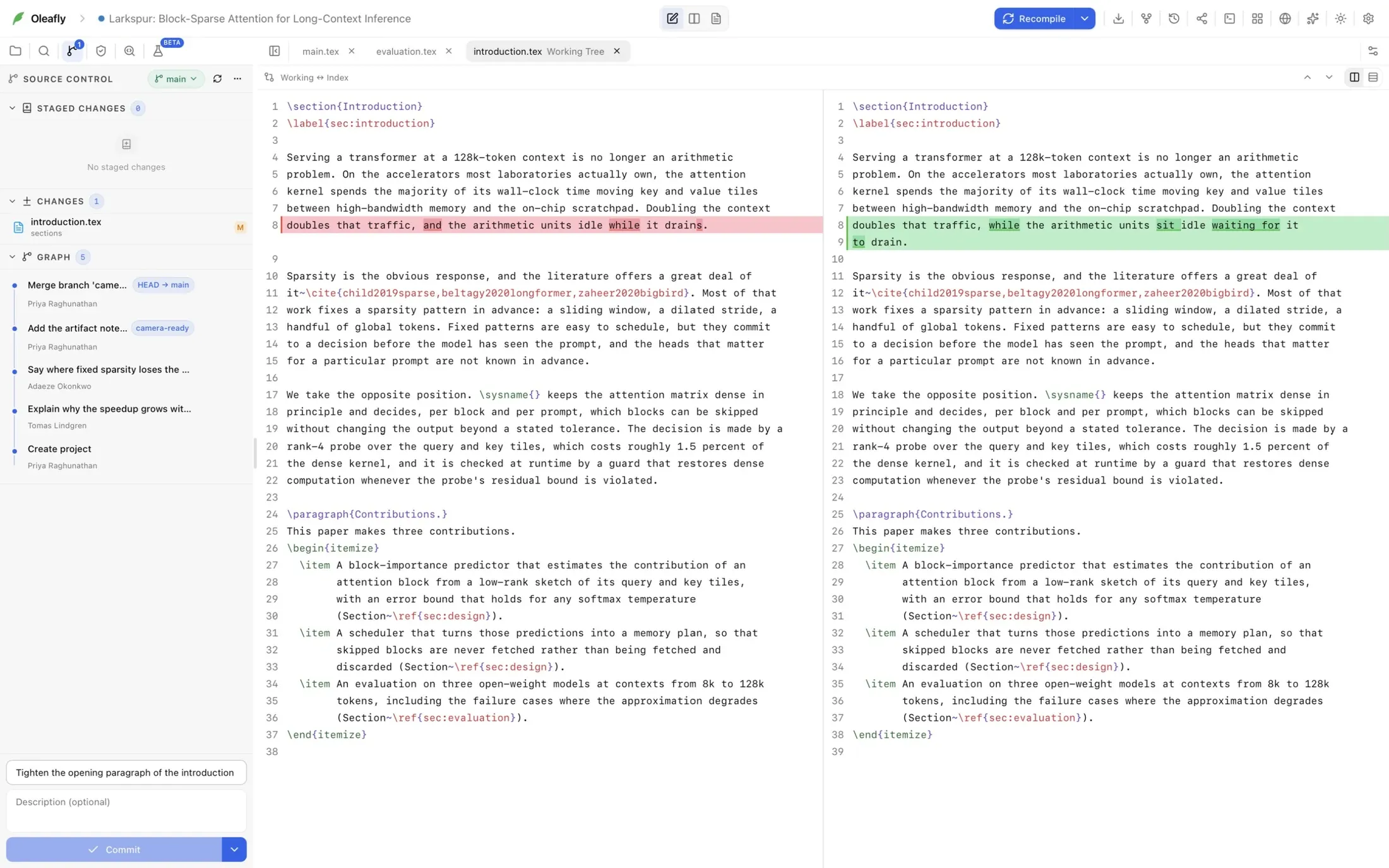Refresh source control with sync icon
The image size is (1389, 868).
(x=217, y=79)
